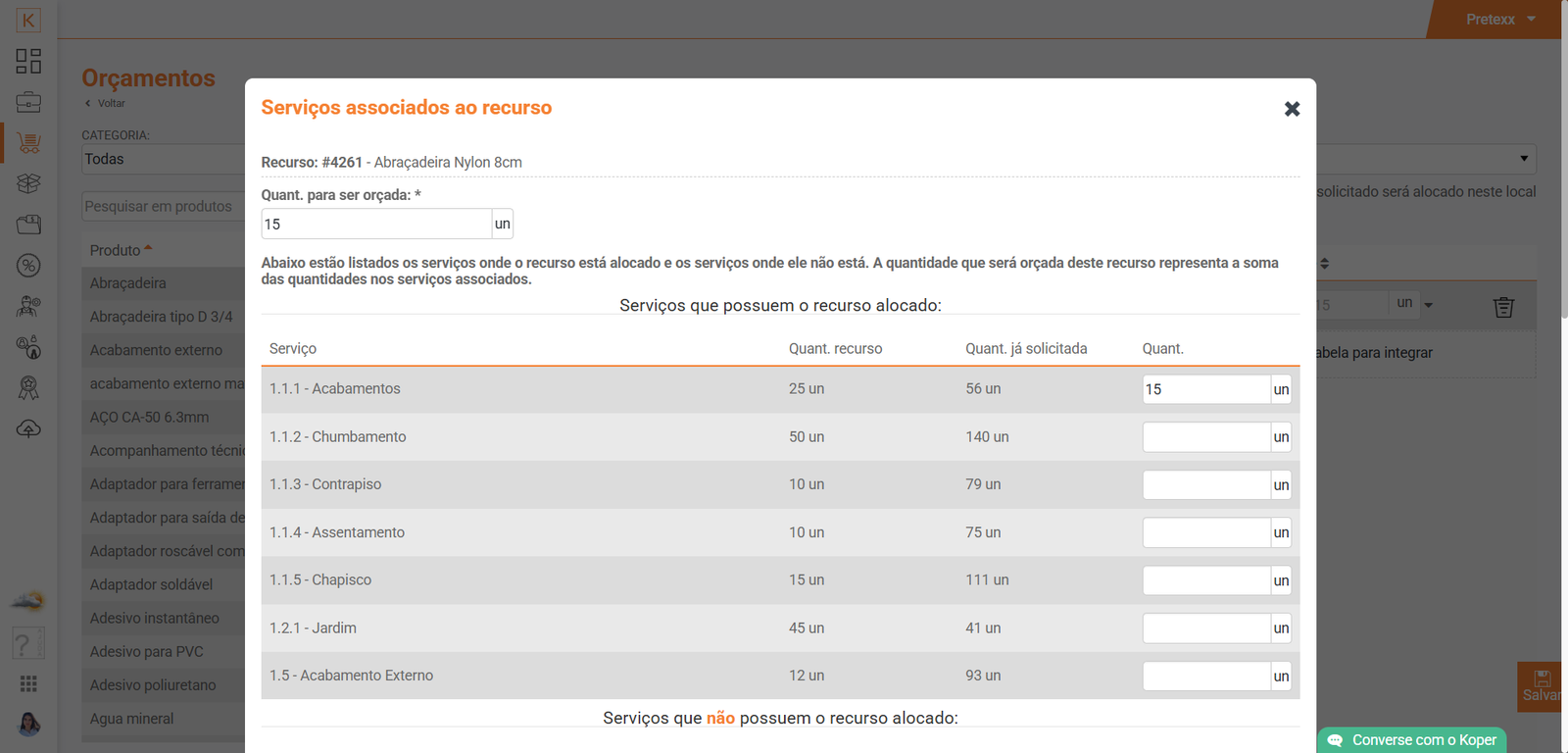
Task: Open the shopping cart section in sidebar
Action: [x=28, y=143]
